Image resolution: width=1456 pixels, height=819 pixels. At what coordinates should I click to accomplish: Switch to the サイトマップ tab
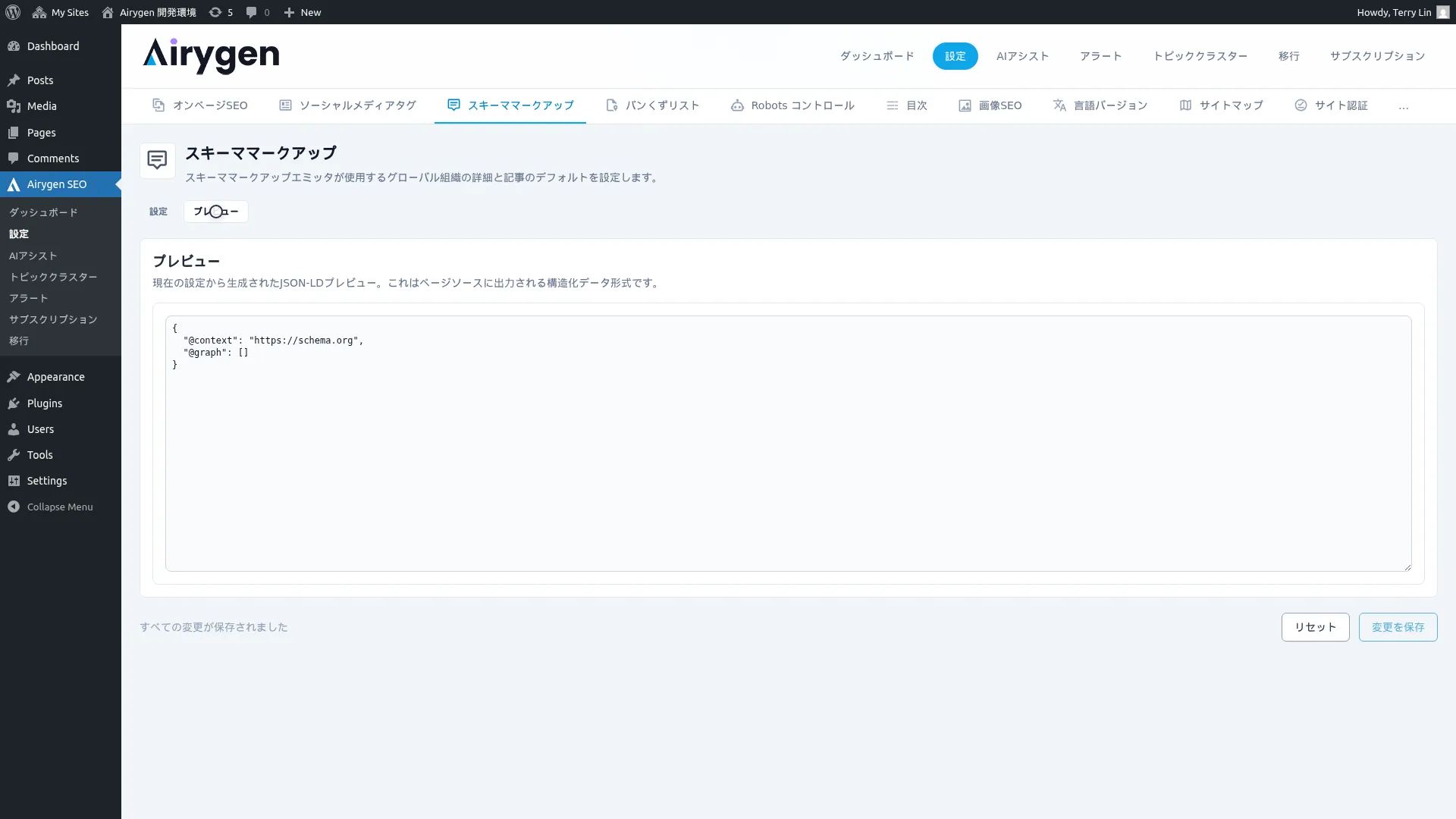pyautogui.click(x=1222, y=105)
